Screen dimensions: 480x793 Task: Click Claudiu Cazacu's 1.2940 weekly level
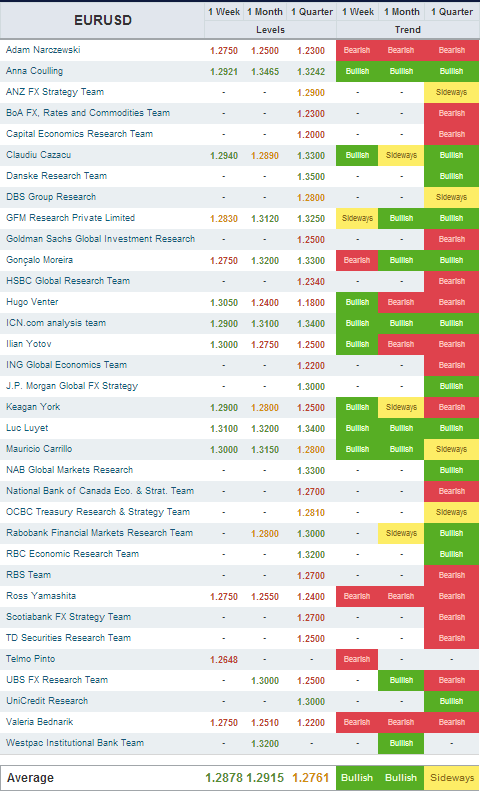(x=224, y=156)
